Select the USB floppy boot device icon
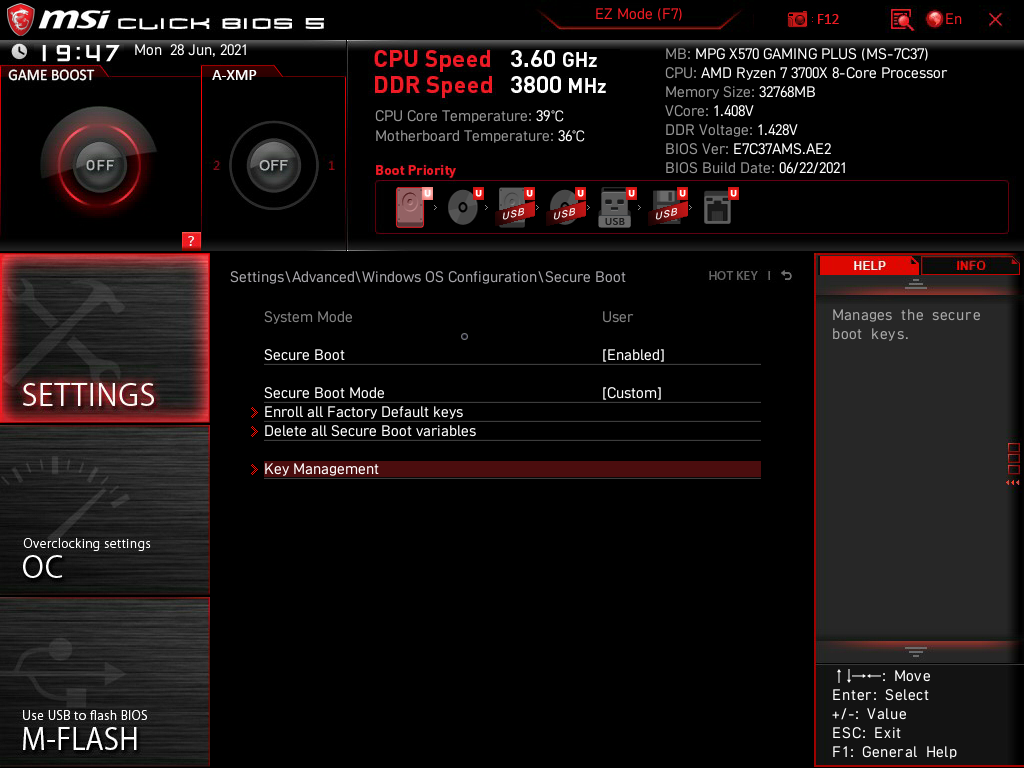Viewport: 1024px width, 768px height. (668, 207)
